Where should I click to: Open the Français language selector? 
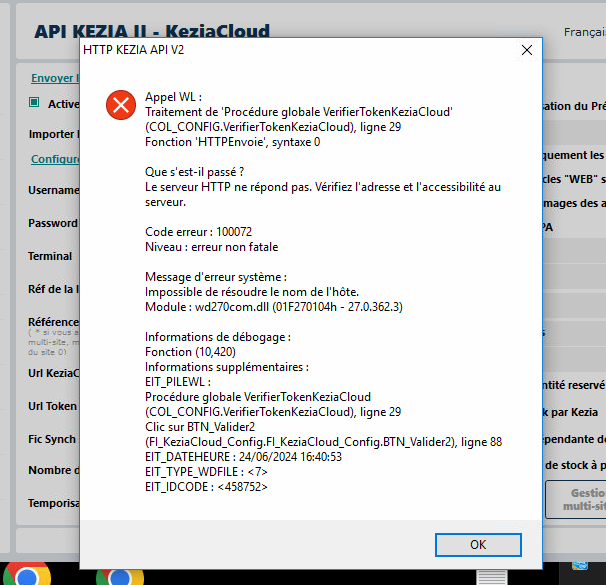pos(584,31)
